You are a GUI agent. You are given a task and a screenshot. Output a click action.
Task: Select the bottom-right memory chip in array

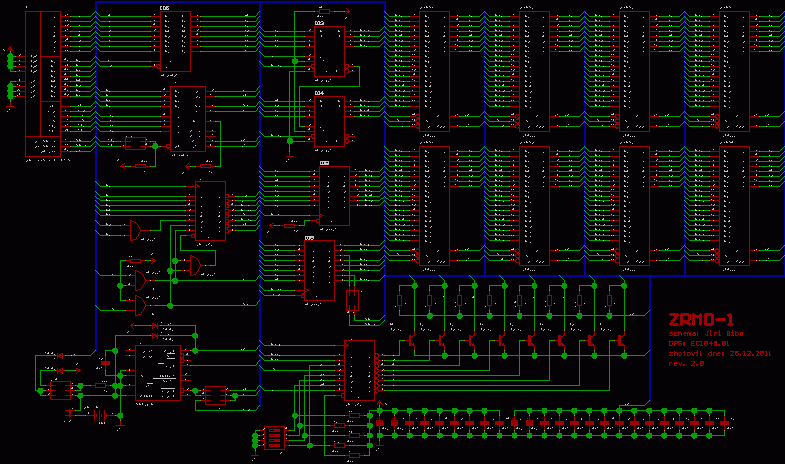point(735,207)
